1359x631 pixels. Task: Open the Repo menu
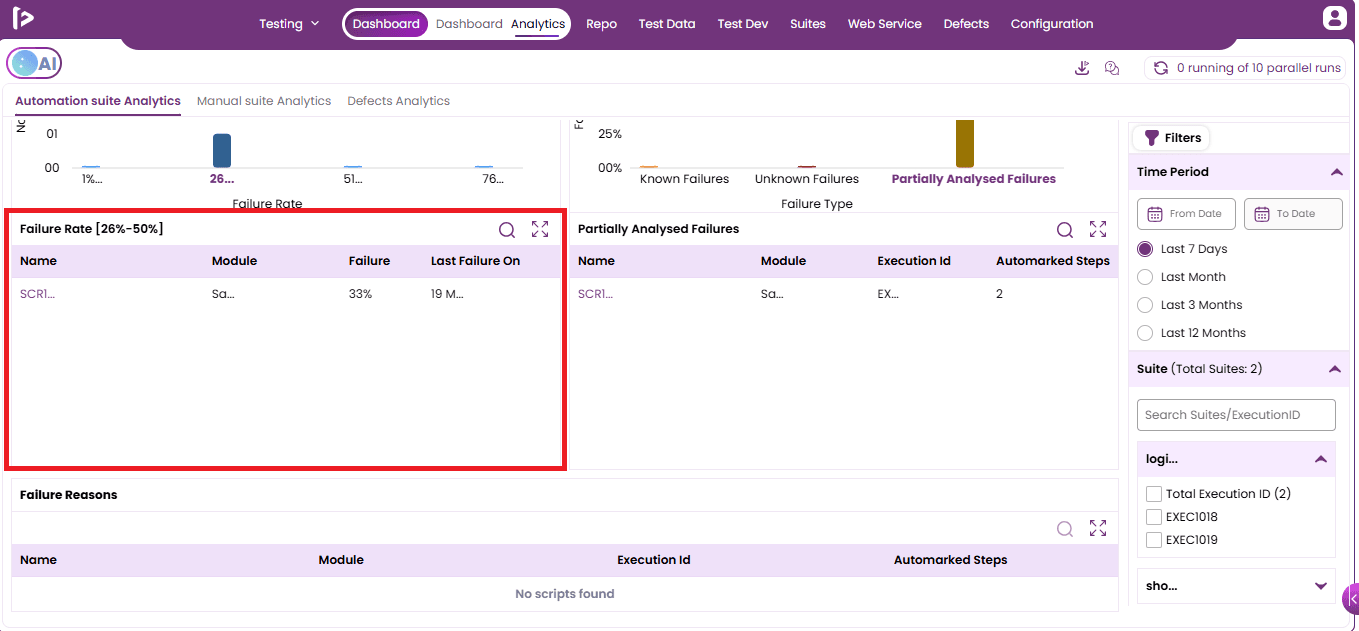pyautogui.click(x=601, y=24)
